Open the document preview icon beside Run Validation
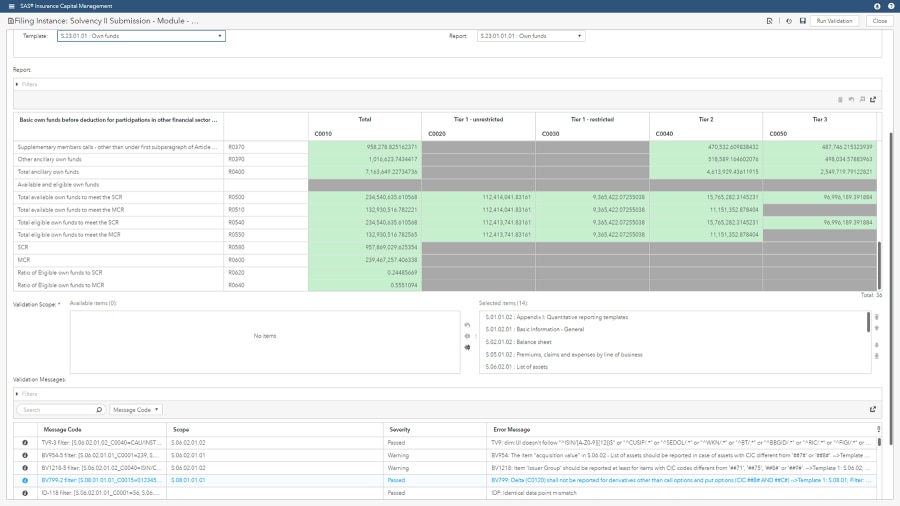900x506 pixels. 770,21
